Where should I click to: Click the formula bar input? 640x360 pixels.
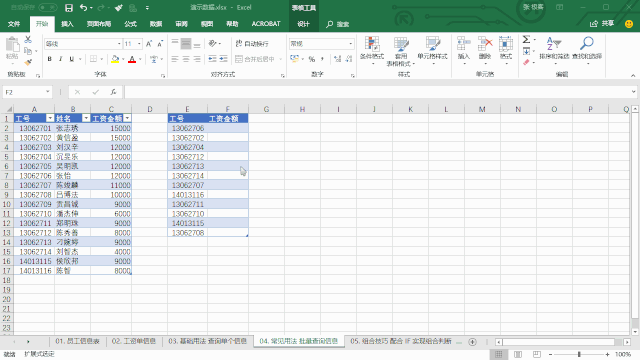coord(377,92)
